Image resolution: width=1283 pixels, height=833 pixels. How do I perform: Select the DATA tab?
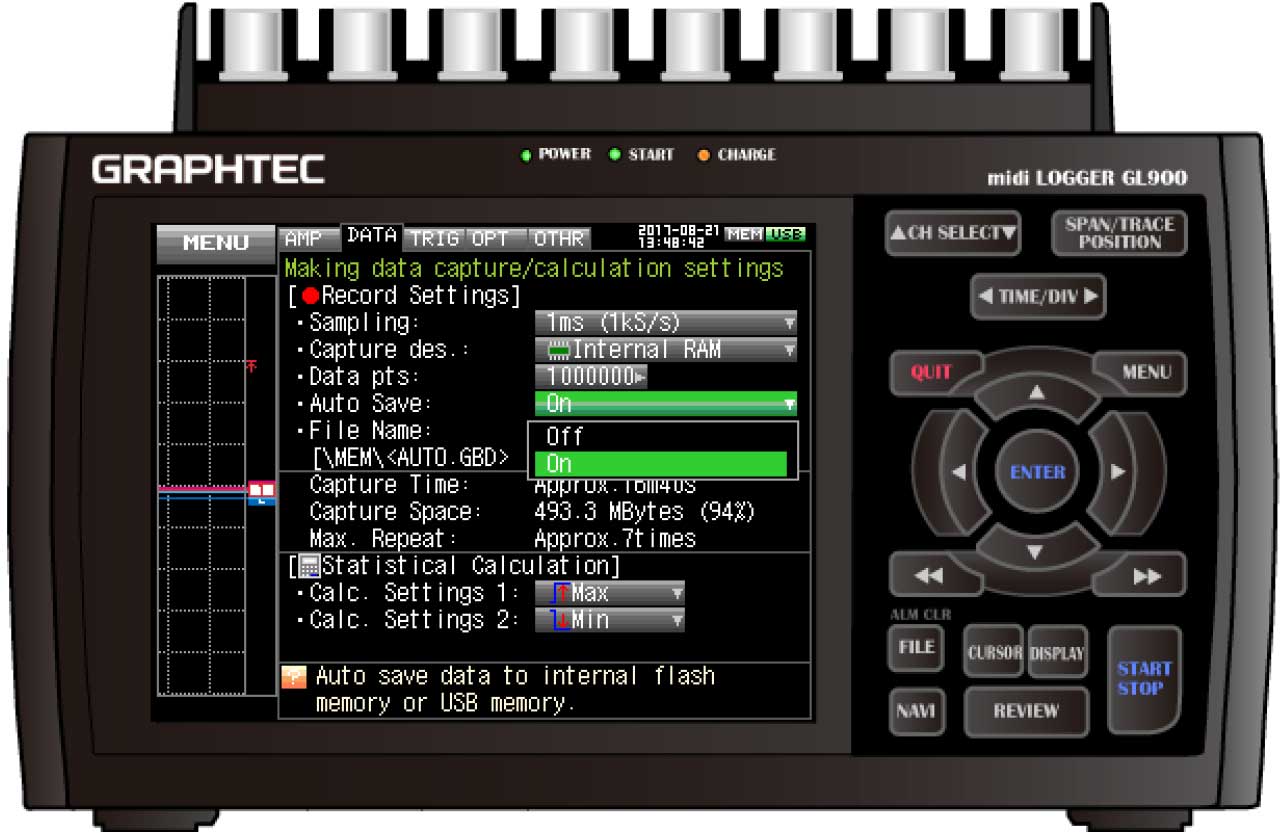[x=371, y=236]
